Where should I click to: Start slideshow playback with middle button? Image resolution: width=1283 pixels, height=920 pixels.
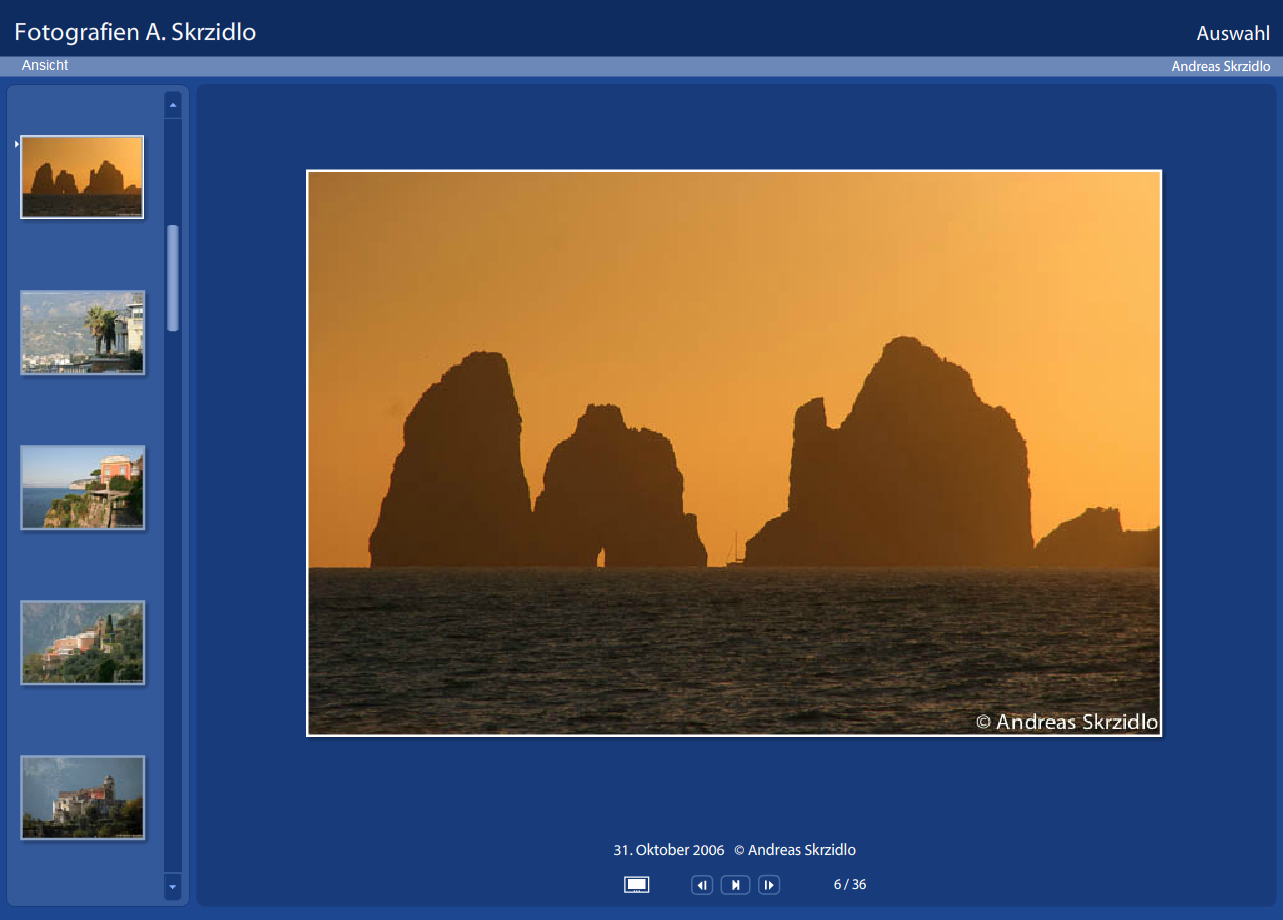coord(735,885)
